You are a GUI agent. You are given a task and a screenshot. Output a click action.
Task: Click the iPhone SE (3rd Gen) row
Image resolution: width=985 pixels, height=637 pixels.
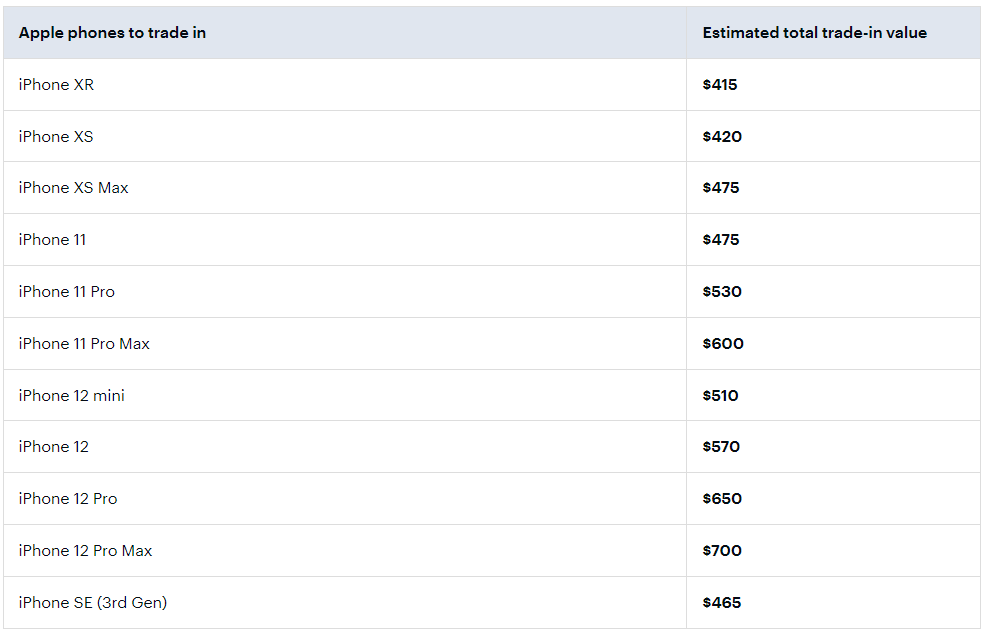click(491, 603)
